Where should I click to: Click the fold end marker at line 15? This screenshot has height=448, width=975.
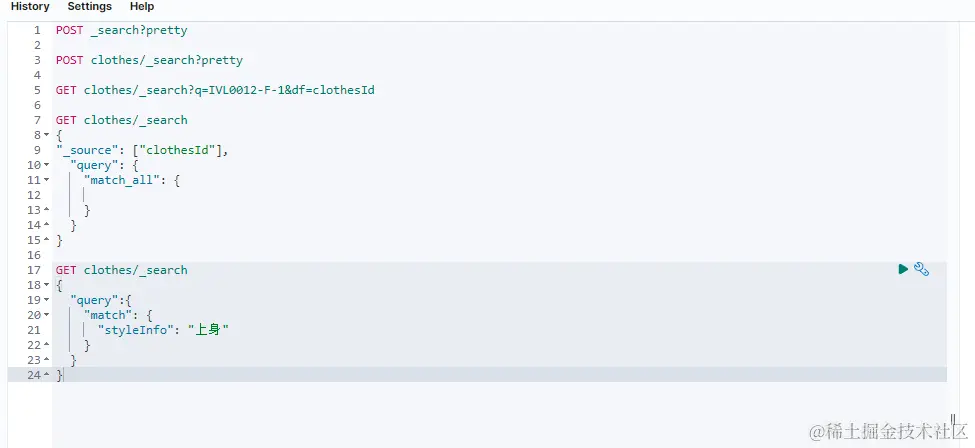pyautogui.click(x=47, y=240)
